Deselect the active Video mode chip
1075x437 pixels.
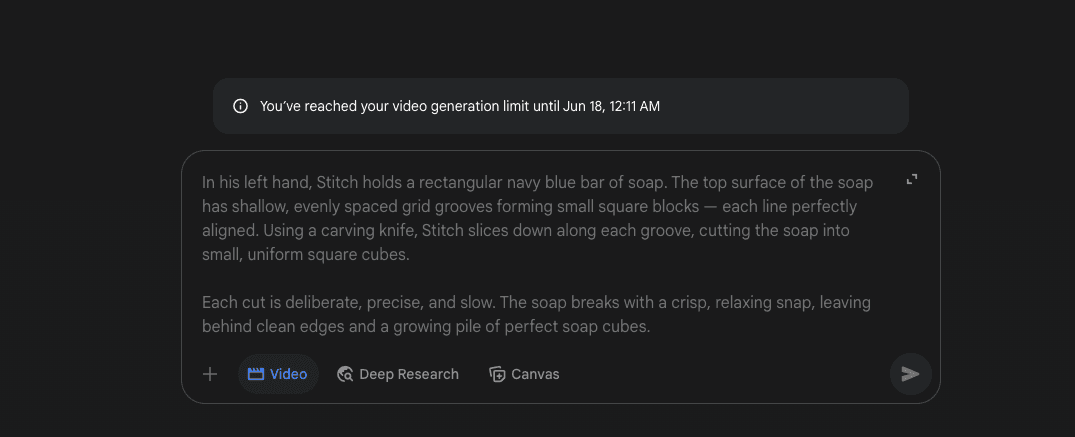278,374
